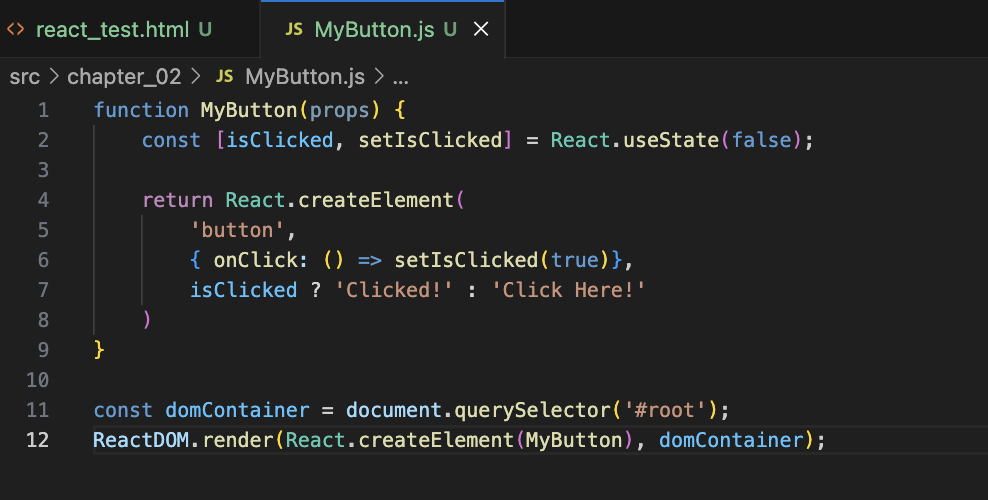Click 'ReactDOM' on line 12
The width and height of the screenshot is (988, 500).
[141, 440]
